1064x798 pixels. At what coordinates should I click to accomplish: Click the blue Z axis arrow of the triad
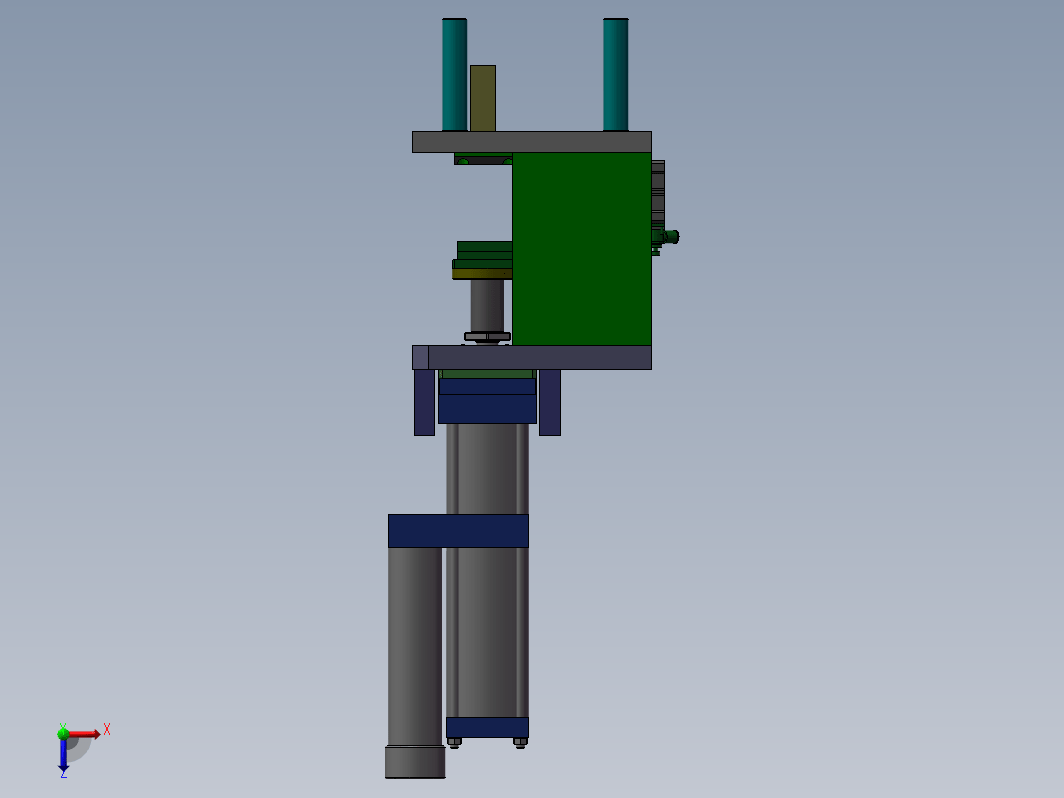coord(63,755)
